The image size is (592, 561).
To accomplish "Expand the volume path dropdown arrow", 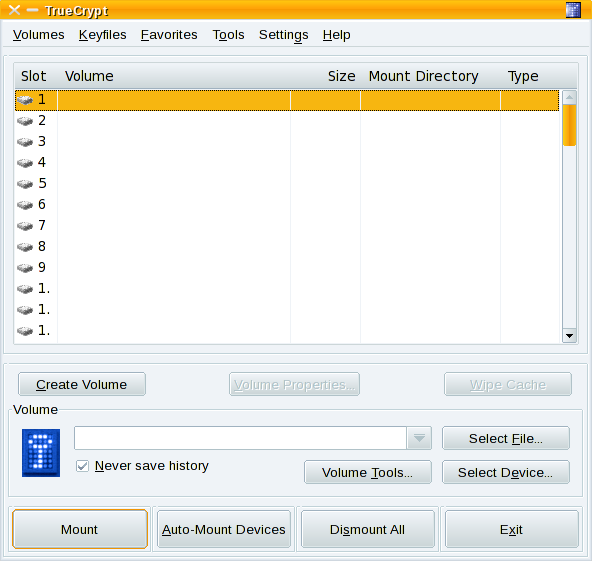I will 419,438.
